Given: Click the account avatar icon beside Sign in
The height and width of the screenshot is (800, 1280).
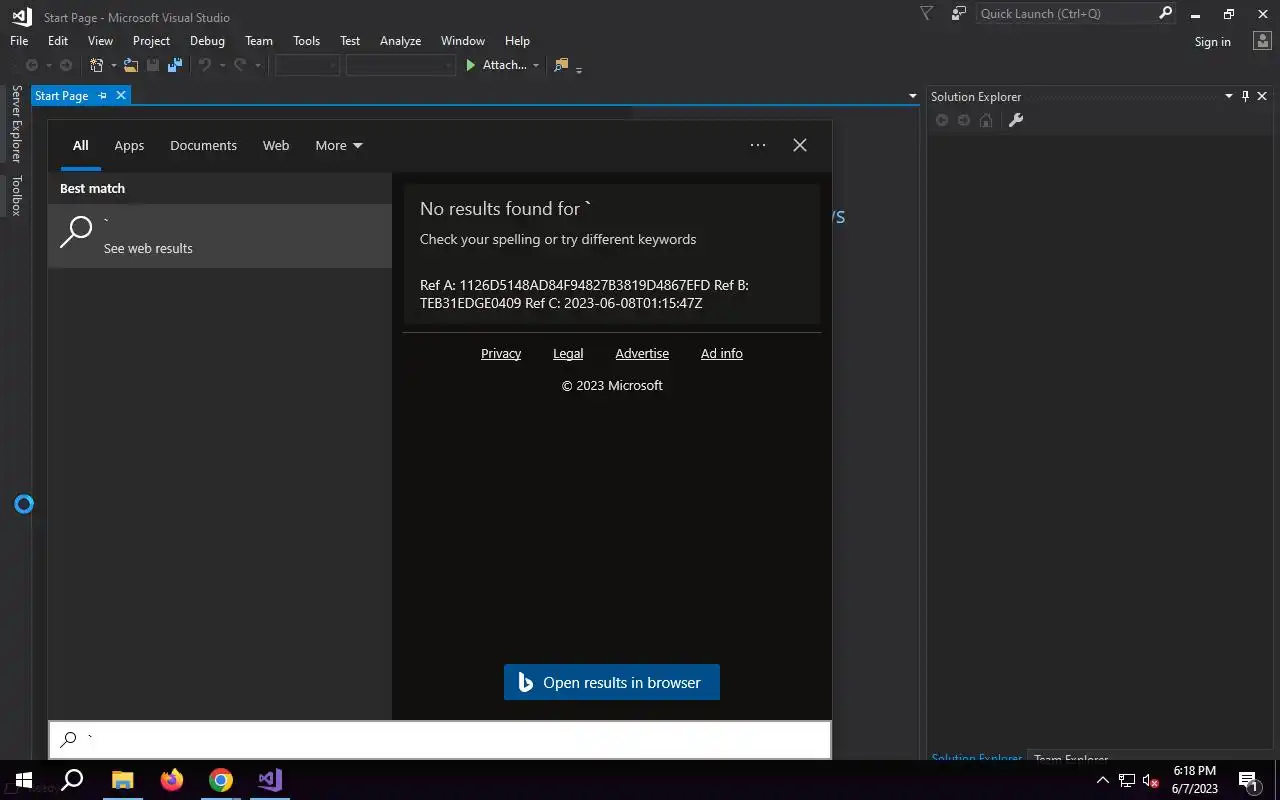Looking at the screenshot, I should point(1261,41).
